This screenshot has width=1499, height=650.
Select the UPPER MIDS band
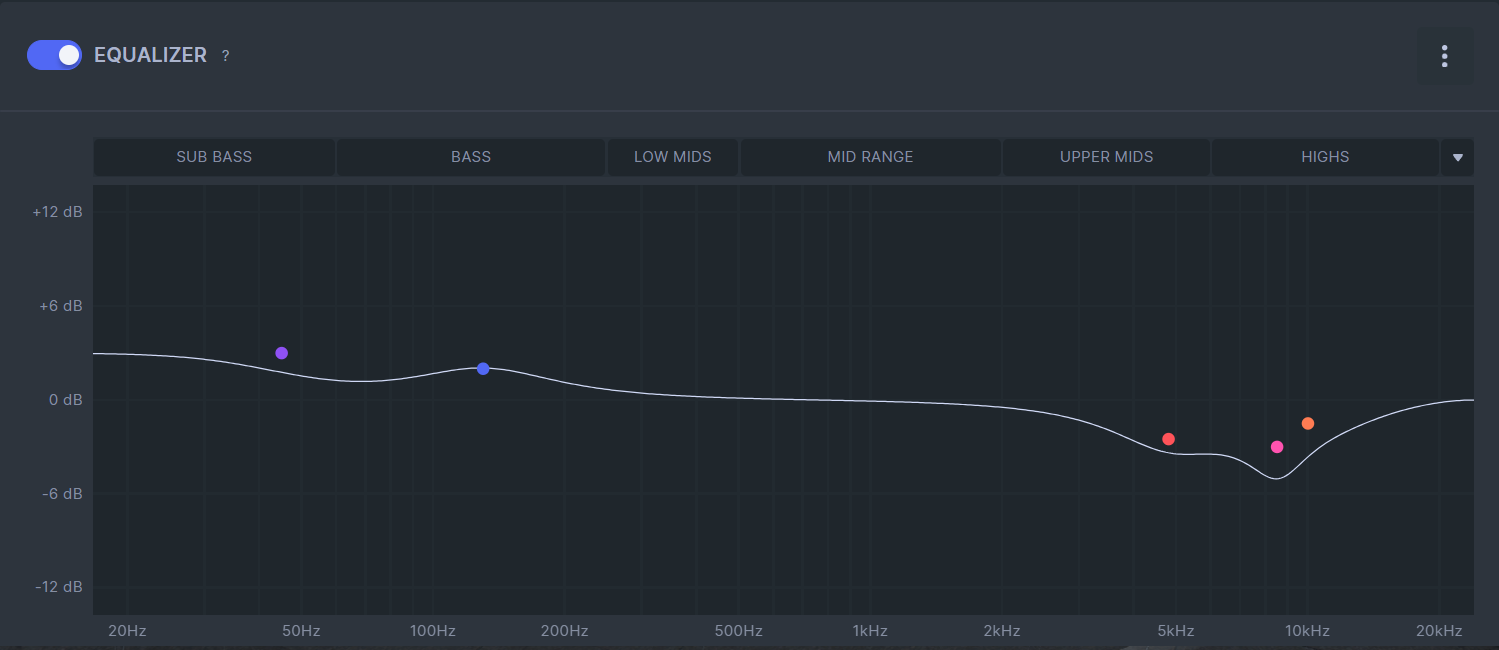1106,157
